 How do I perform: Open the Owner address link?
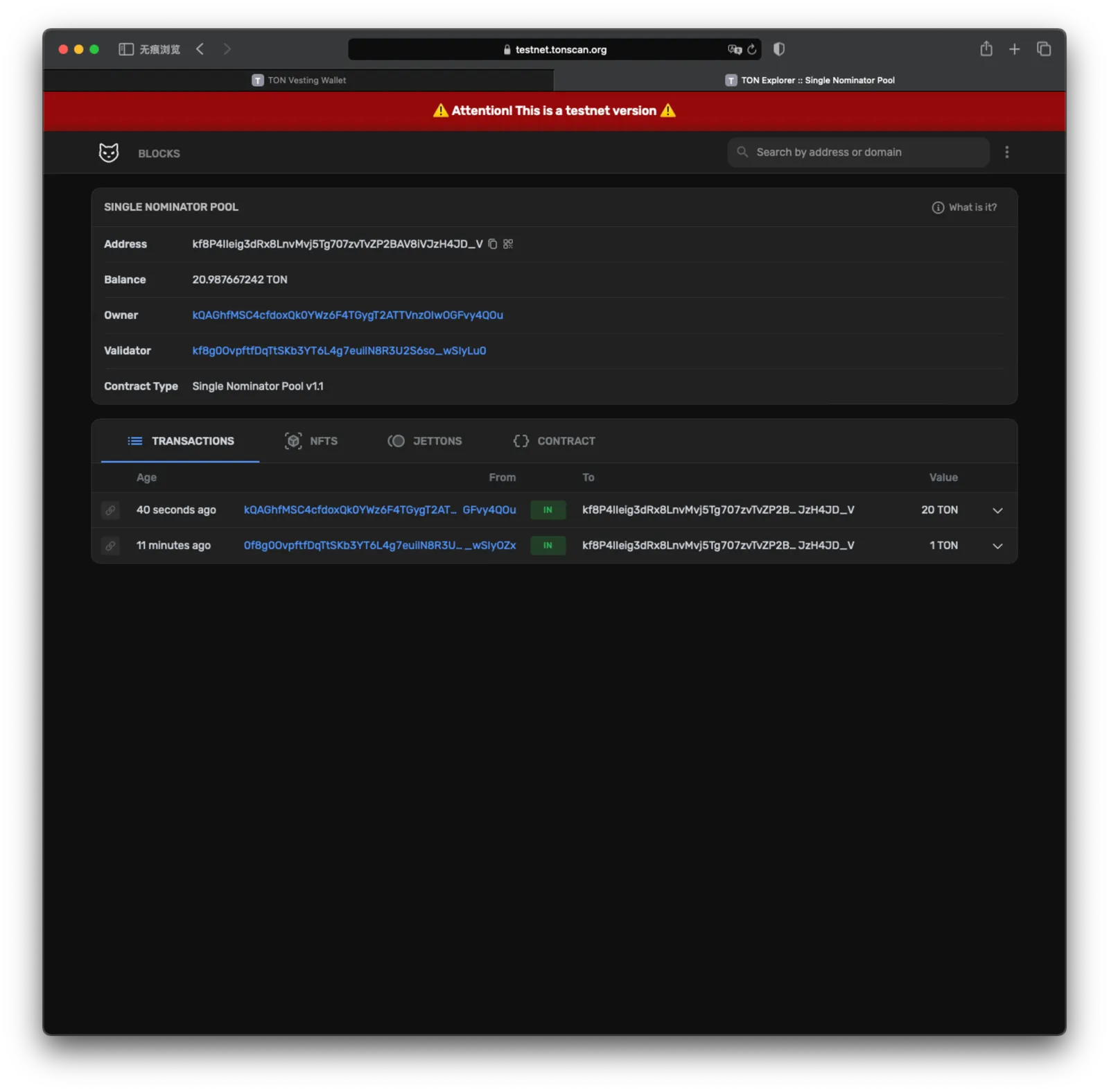(x=347, y=315)
